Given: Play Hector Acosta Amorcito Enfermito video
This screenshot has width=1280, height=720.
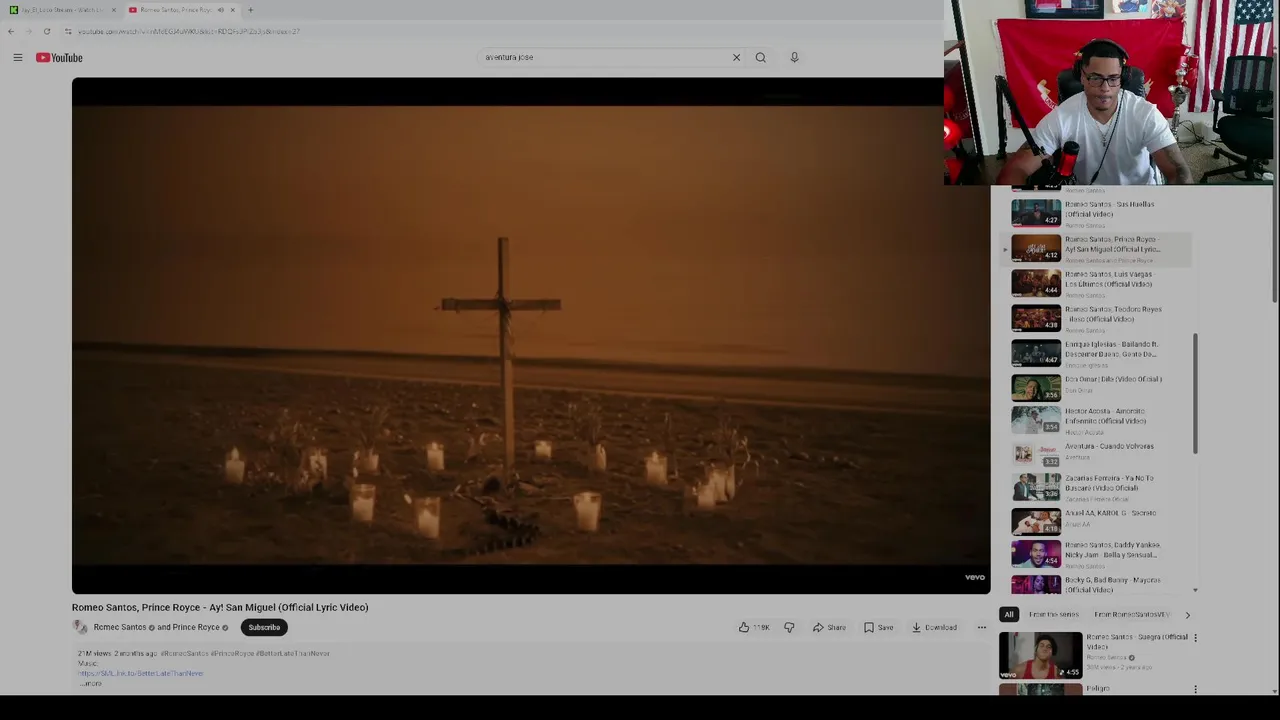Looking at the screenshot, I should [x=1096, y=420].
